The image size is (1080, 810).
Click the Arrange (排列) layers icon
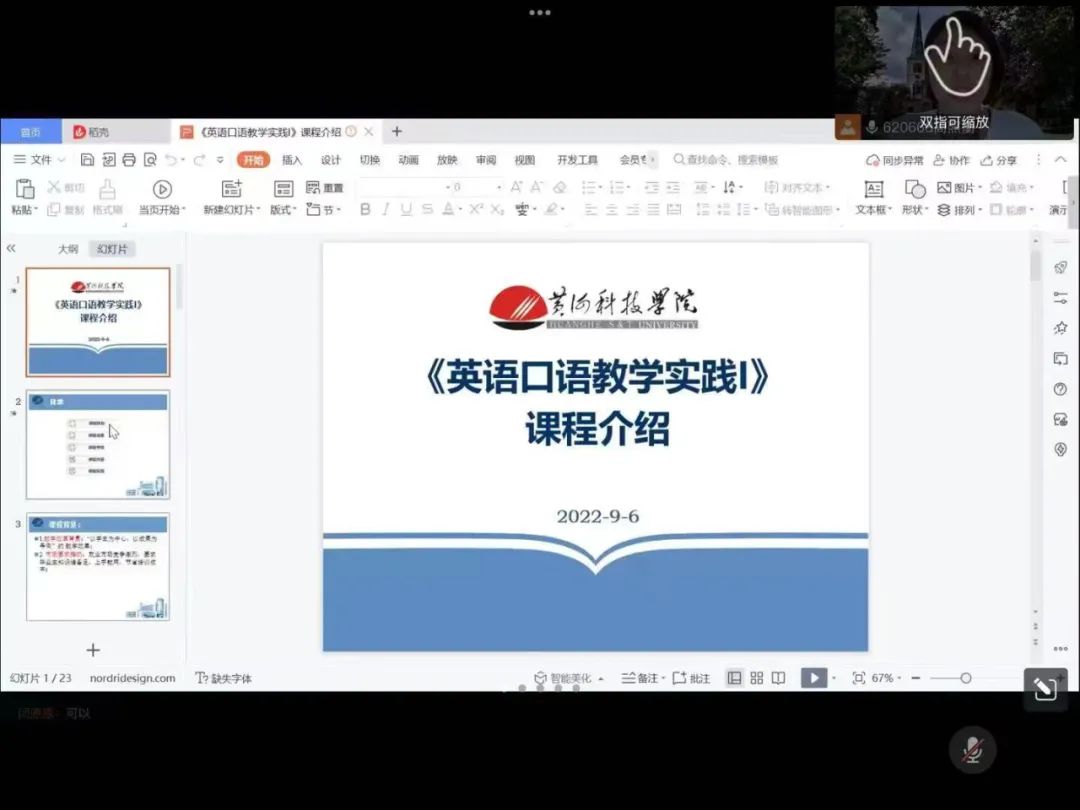(944, 209)
